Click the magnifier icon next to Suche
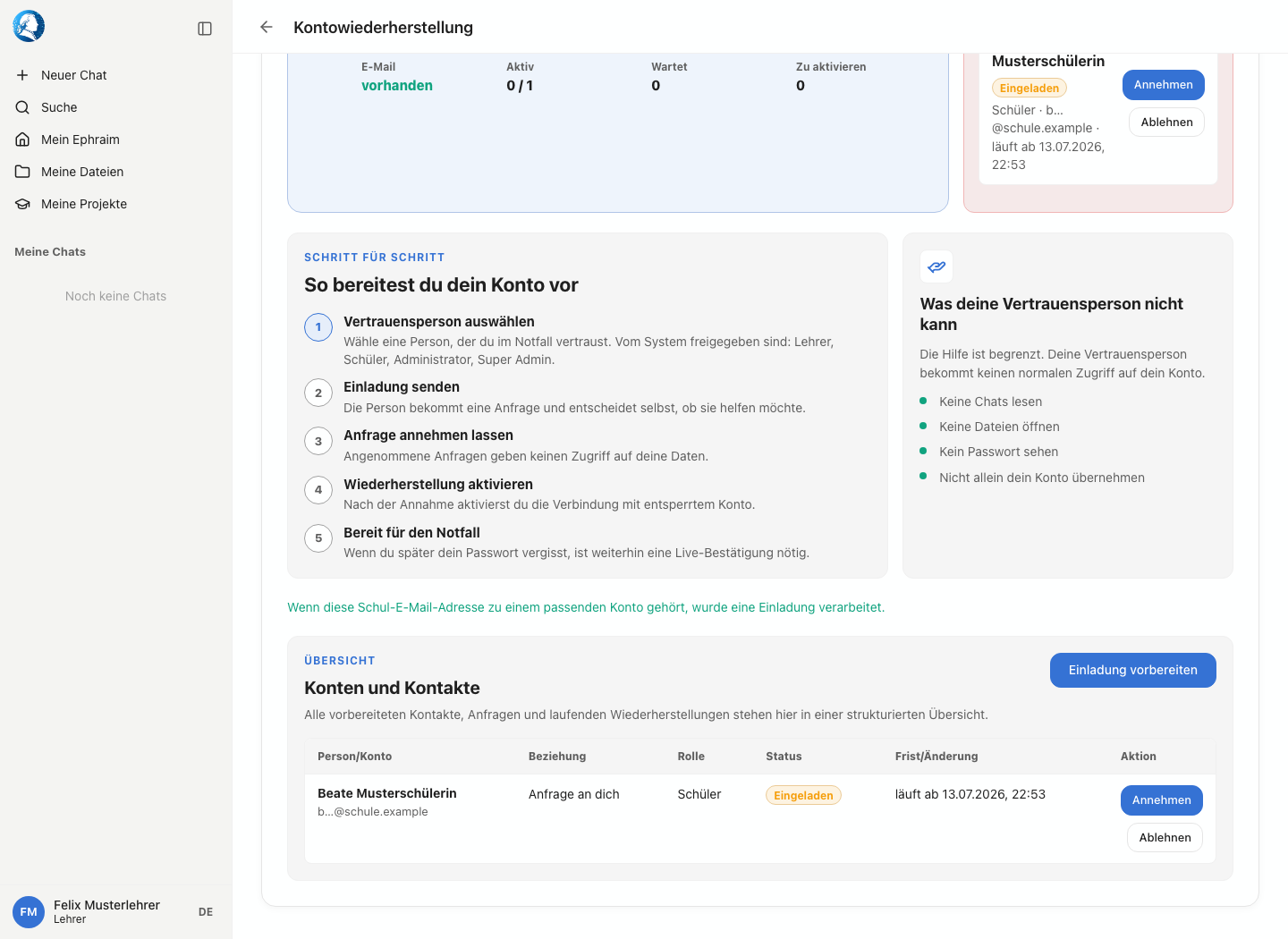 22,107
